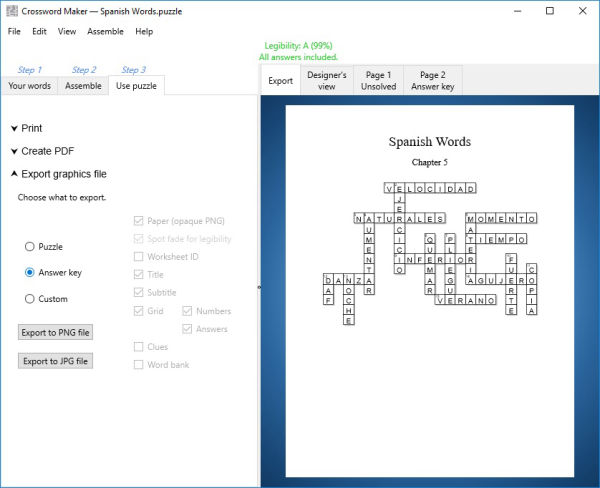Open the Edit menu

[x=39, y=31]
